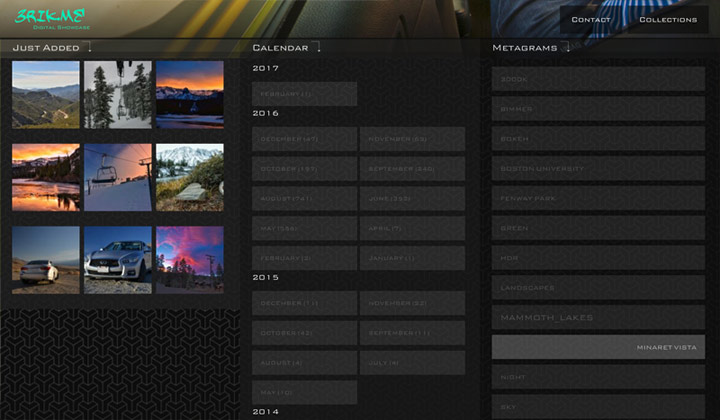
Task: Open the snowy ski lift trees thumbnail
Action: [118, 95]
